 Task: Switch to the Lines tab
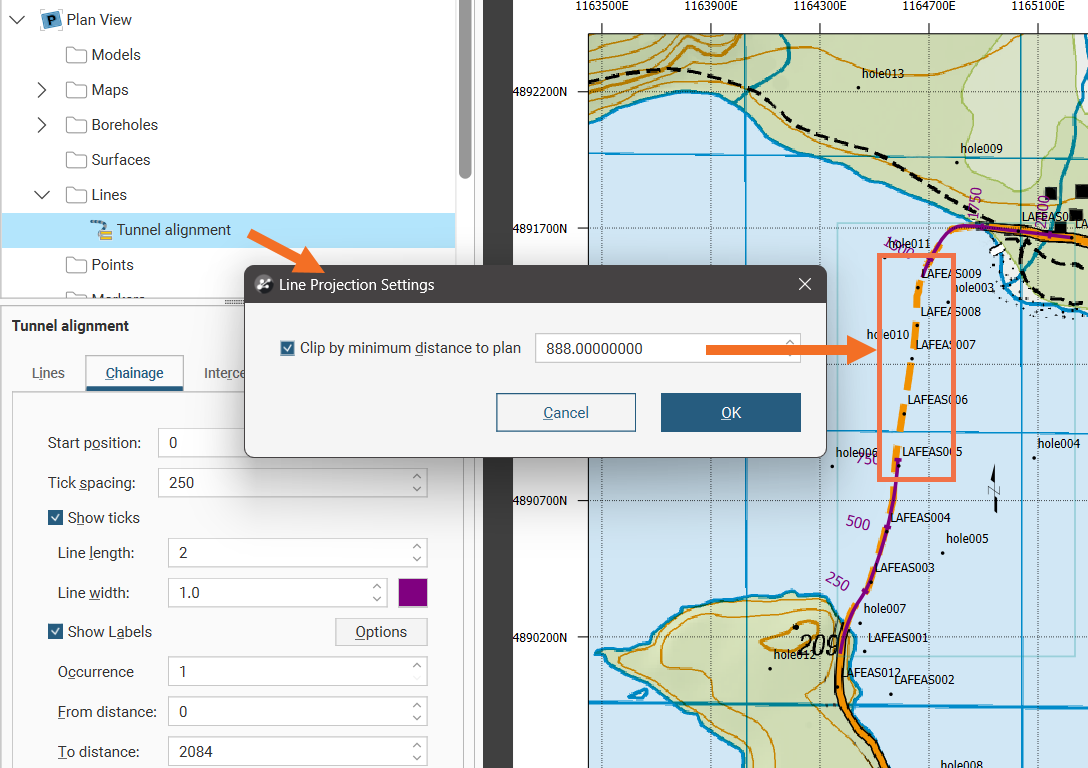tap(48, 373)
